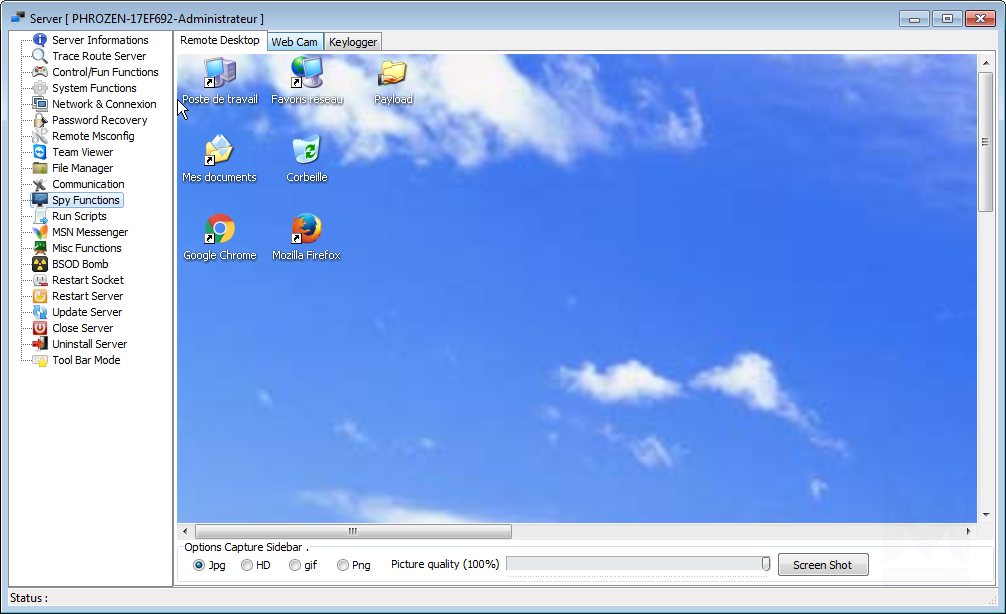Image resolution: width=1006 pixels, height=614 pixels.
Task: Click the Payload folder on remote desktop
Action: click(393, 74)
